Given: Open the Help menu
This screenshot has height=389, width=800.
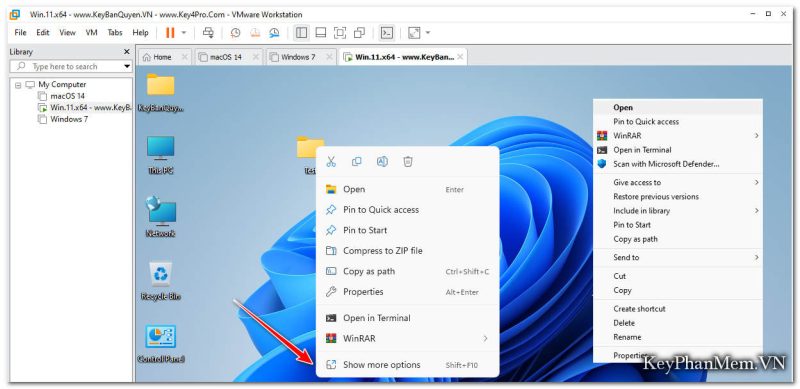Looking at the screenshot, I should coord(140,33).
